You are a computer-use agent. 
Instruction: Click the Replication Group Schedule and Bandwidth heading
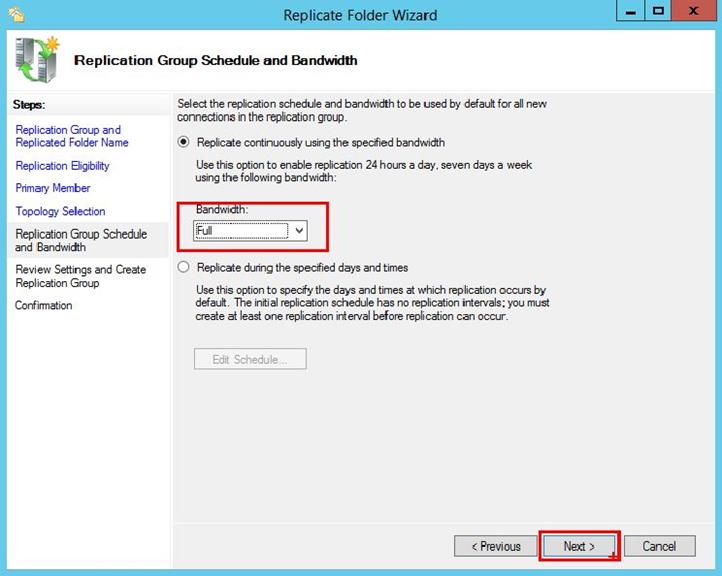[x=215, y=60]
